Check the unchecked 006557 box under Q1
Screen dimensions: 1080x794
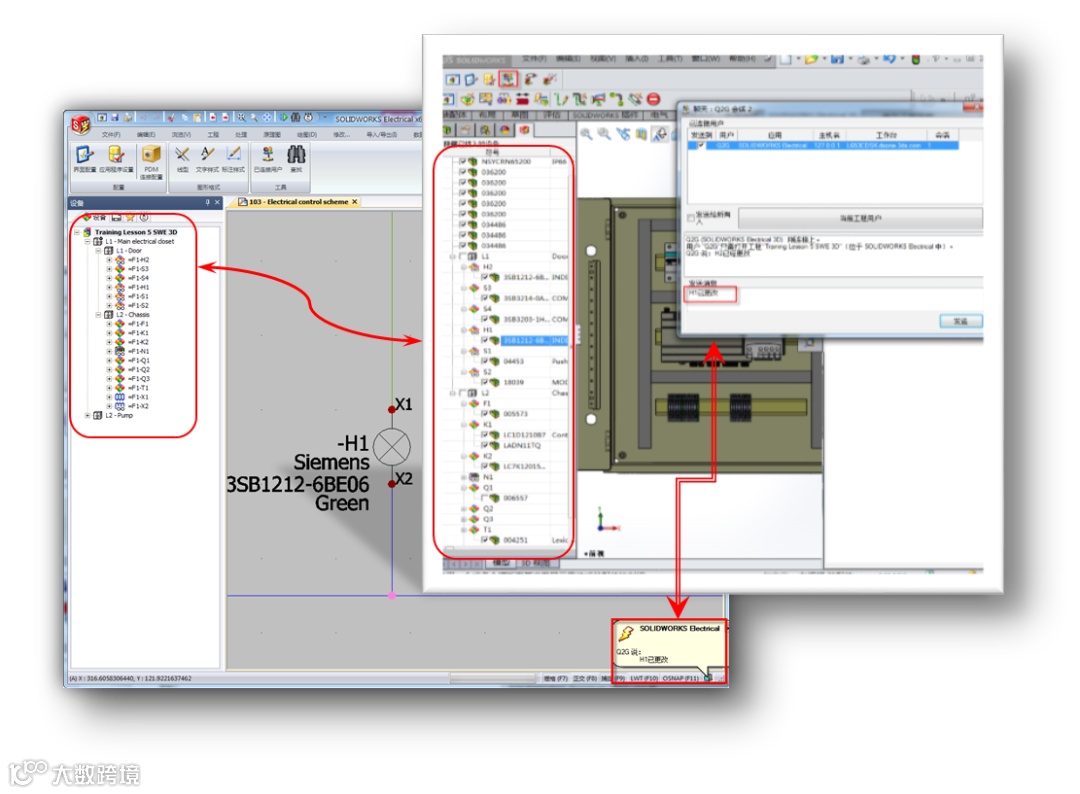click(x=485, y=497)
